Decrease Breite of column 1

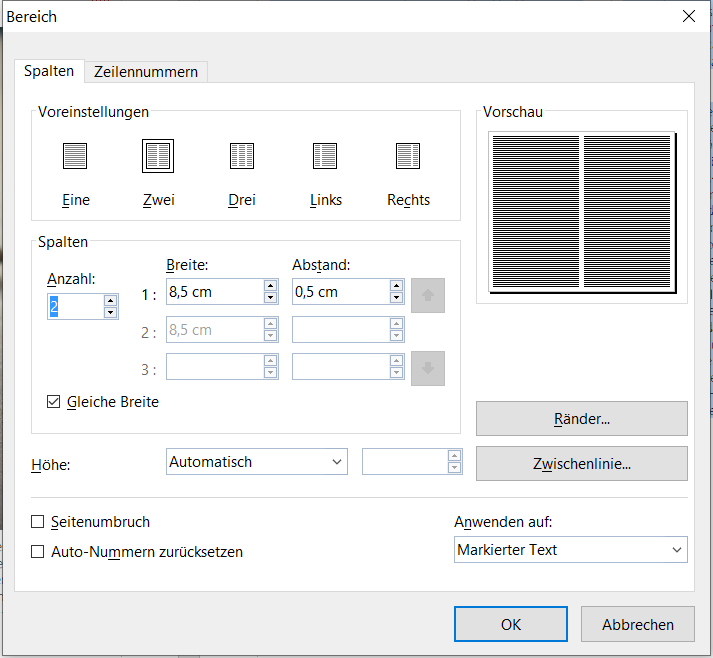click(271, 297)
